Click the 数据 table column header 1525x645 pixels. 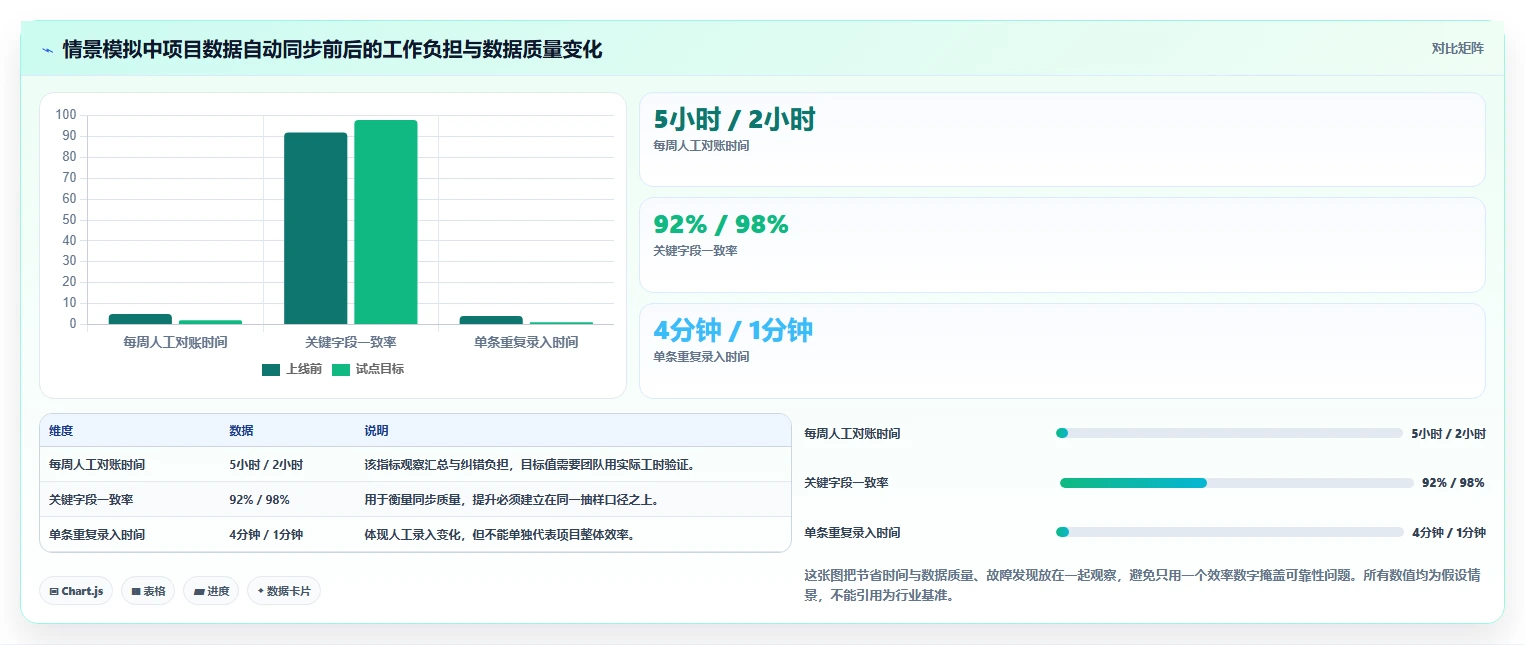[241, 431]
